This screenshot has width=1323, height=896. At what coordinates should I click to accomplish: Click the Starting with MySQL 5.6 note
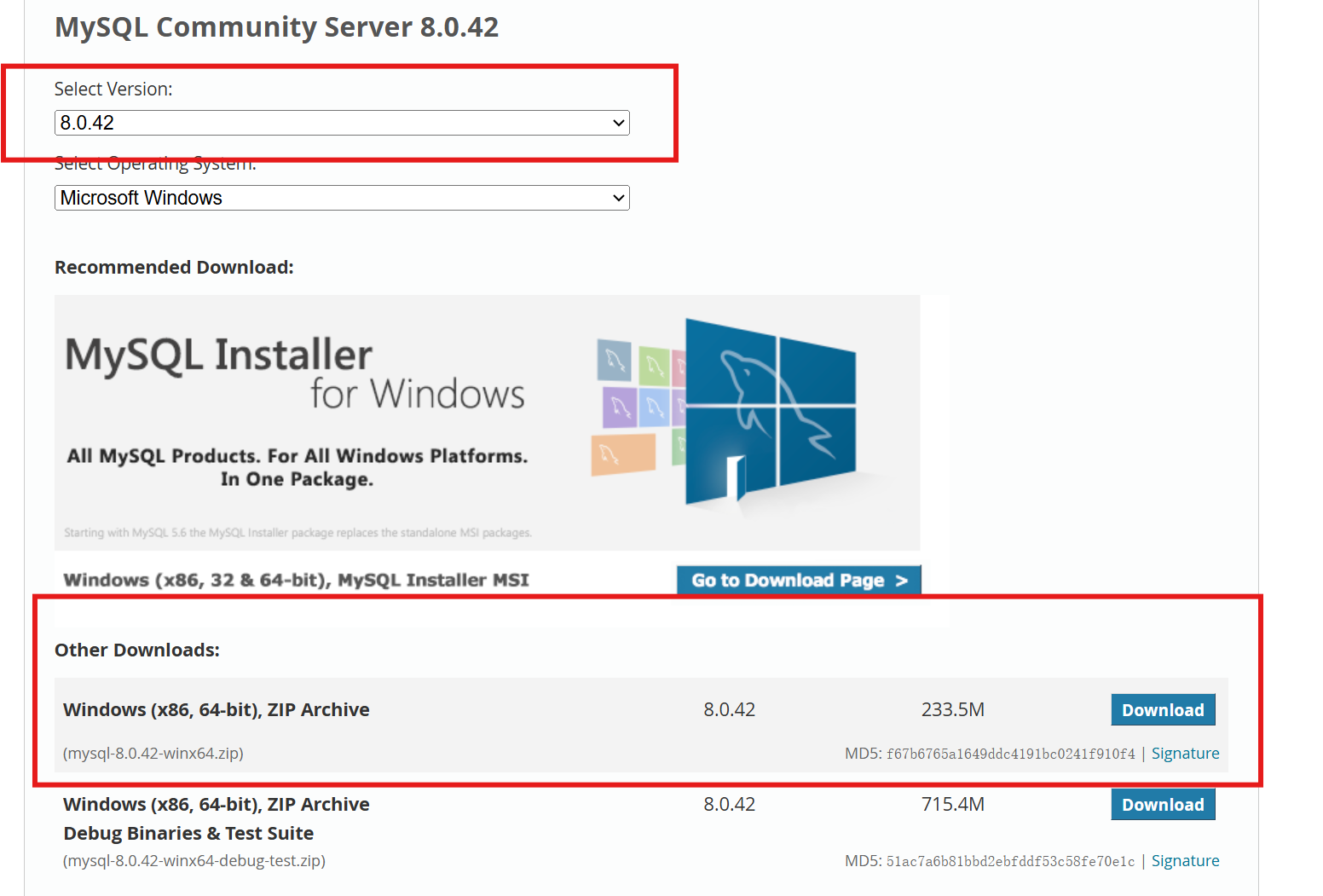tap(298, 533)
